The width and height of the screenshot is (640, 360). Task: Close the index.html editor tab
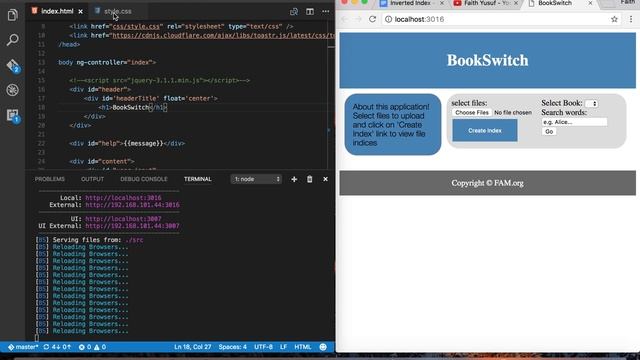[80, 11]
